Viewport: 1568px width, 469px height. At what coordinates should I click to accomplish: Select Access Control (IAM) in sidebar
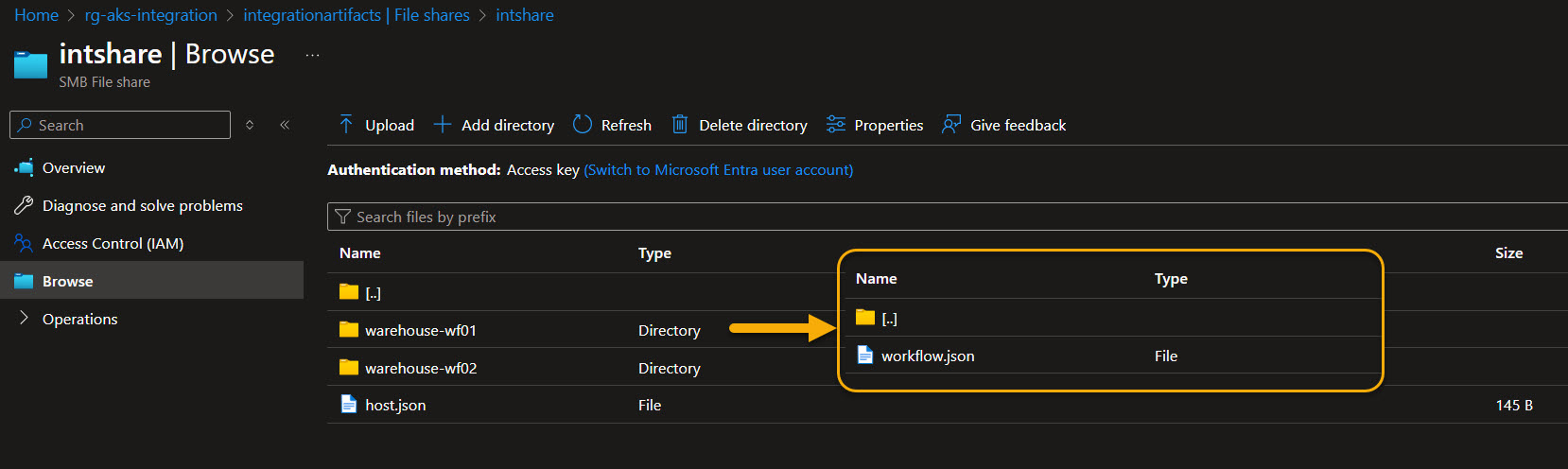pos(113,244)
